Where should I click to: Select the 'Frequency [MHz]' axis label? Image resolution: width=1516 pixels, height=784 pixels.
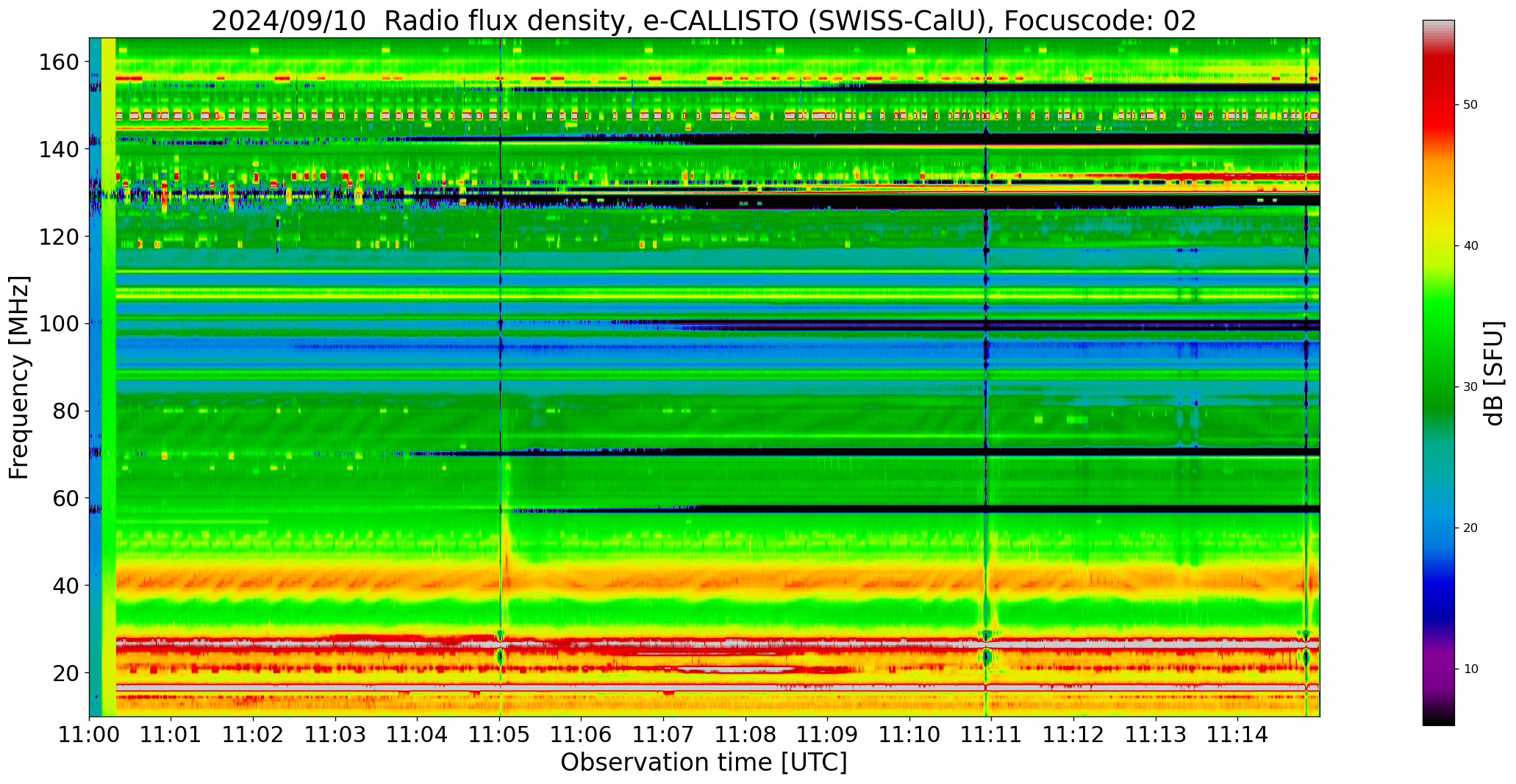[x=19, y=377]
